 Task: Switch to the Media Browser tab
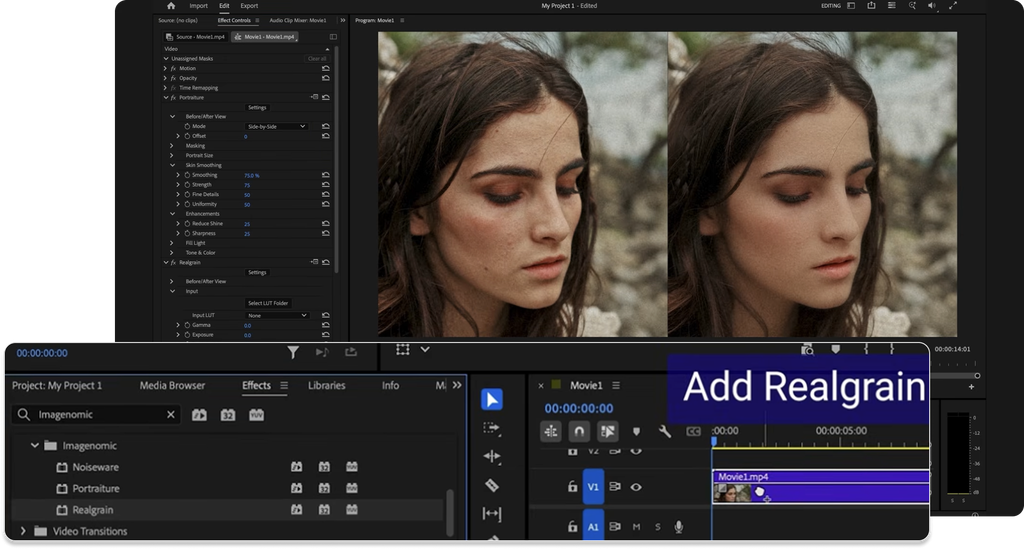(172, 385)
